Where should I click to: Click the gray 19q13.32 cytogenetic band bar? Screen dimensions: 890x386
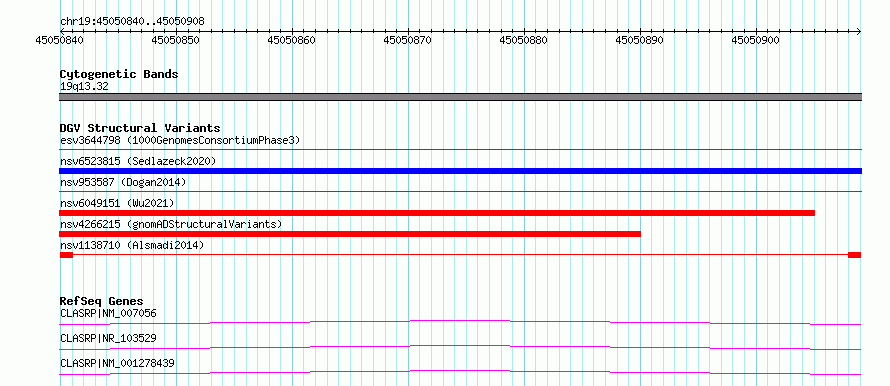click(x=460, y=97)
